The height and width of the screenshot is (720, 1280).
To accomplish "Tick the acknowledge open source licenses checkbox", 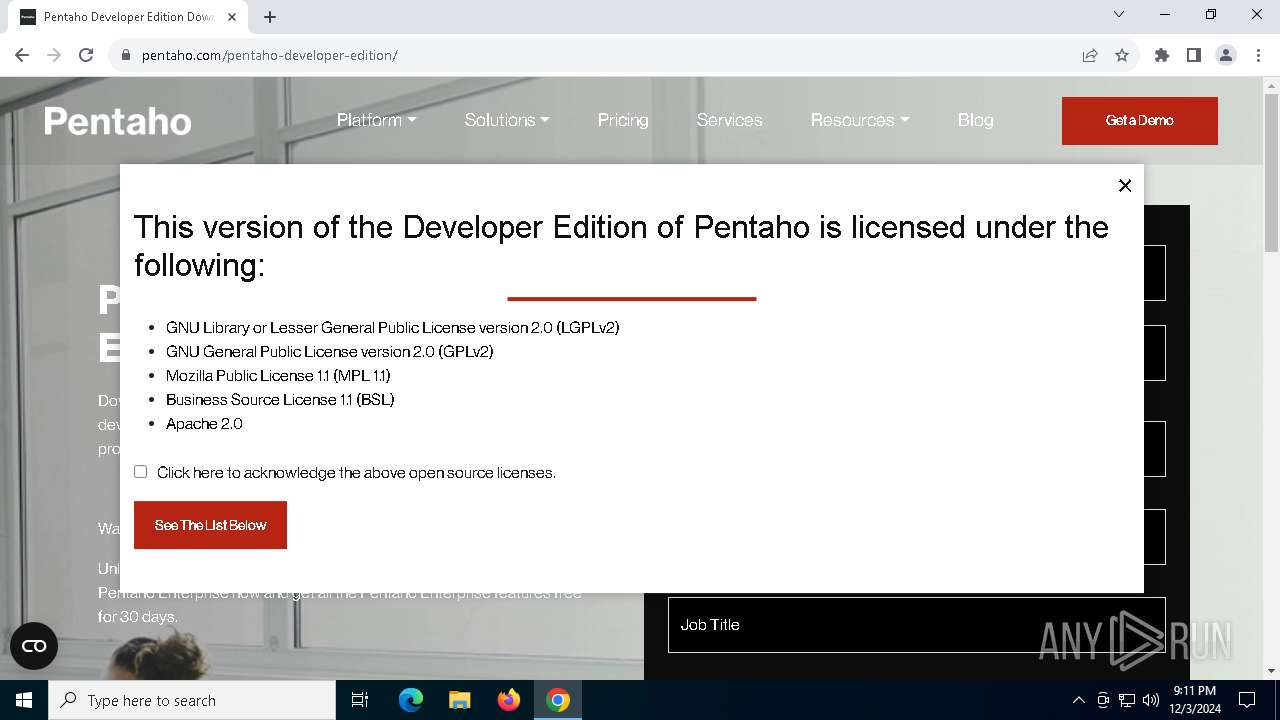I will (140, 472).
